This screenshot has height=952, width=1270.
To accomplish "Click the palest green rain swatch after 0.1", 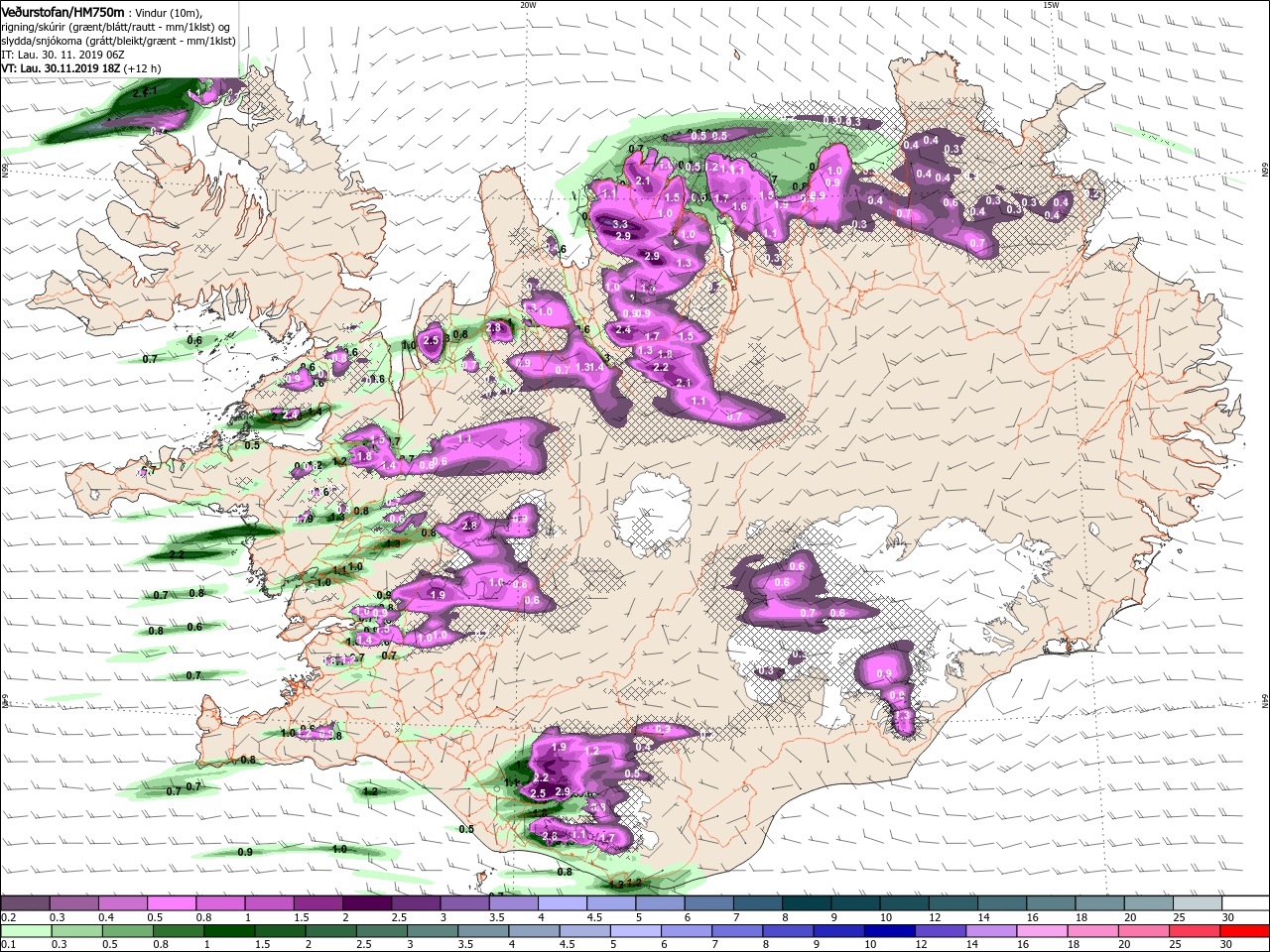I will click(25, 931).
